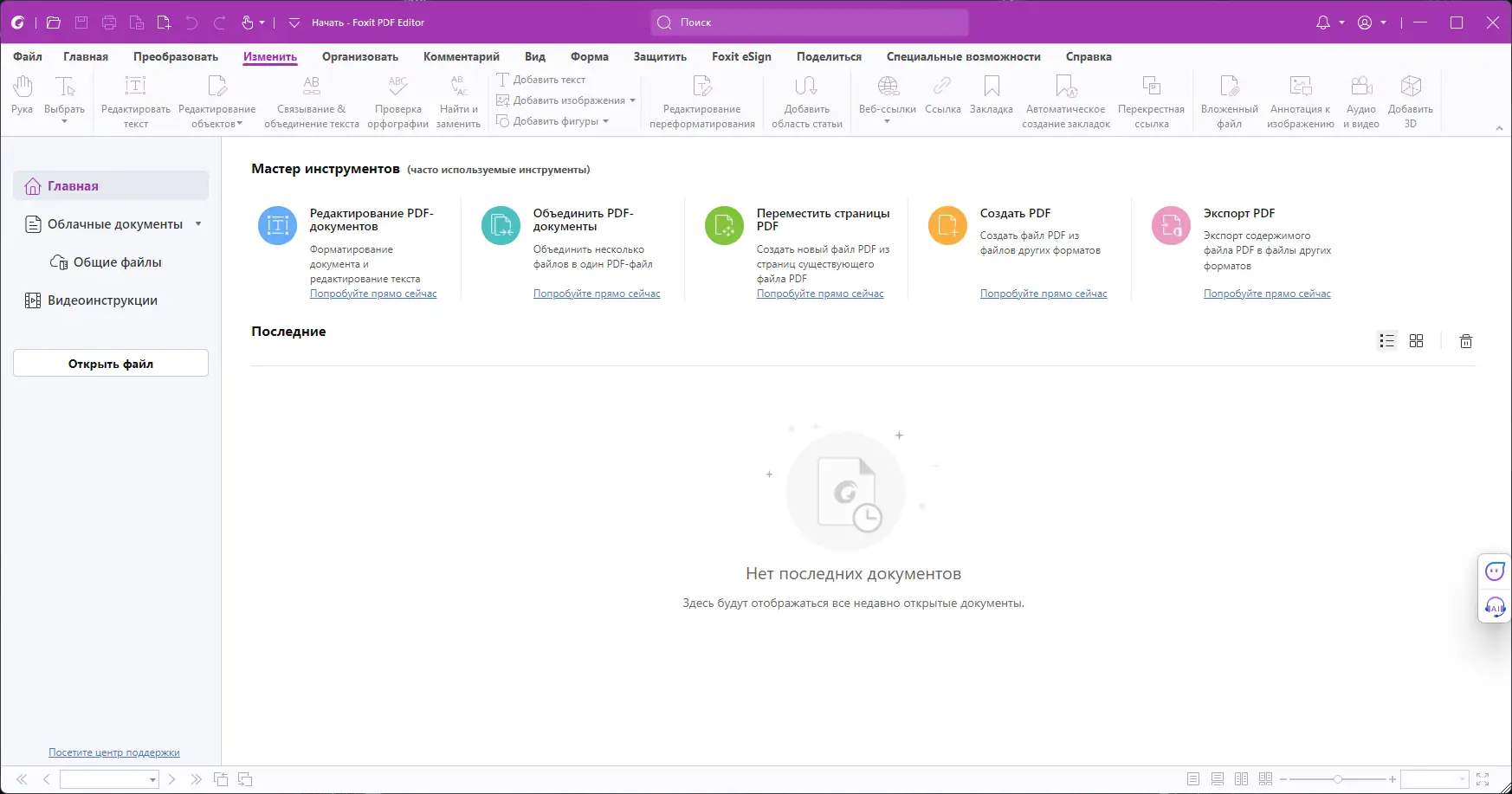
Task: Click Добавить текст in ribbon
Action: 541,80
